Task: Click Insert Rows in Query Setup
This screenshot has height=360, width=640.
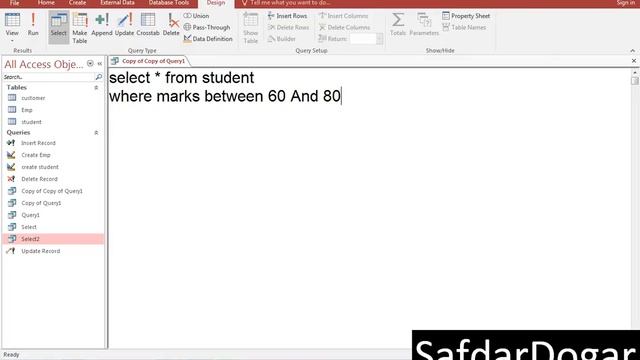Action: coord(287,16)
